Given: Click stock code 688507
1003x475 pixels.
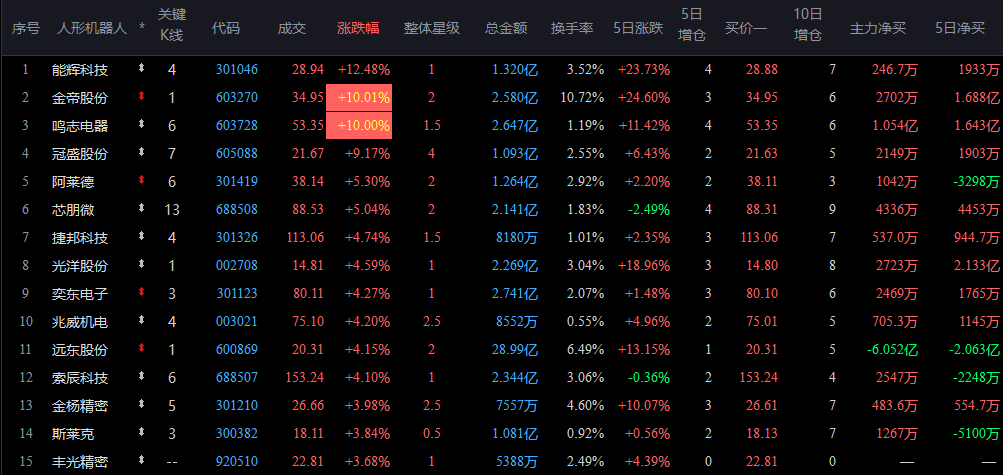Looking at the screenshot, I should [x=237, y=378].
